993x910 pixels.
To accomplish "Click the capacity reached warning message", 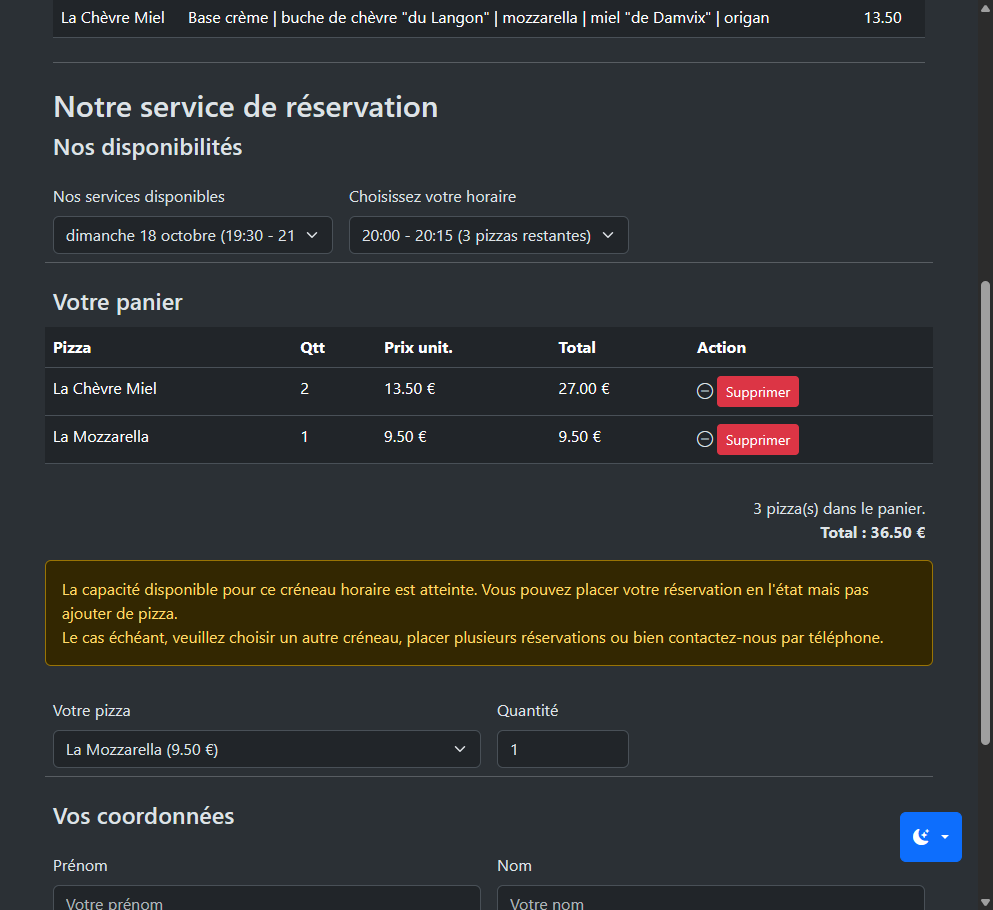I will click(488, 613).
